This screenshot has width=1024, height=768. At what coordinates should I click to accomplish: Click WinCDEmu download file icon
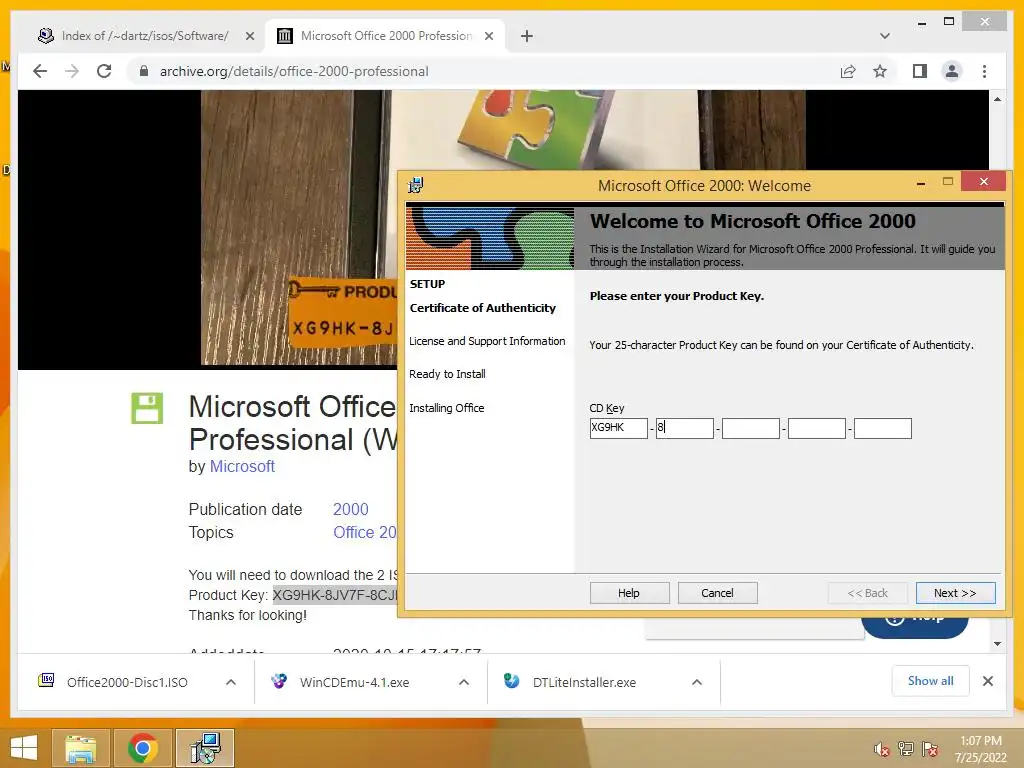point(279,681)
